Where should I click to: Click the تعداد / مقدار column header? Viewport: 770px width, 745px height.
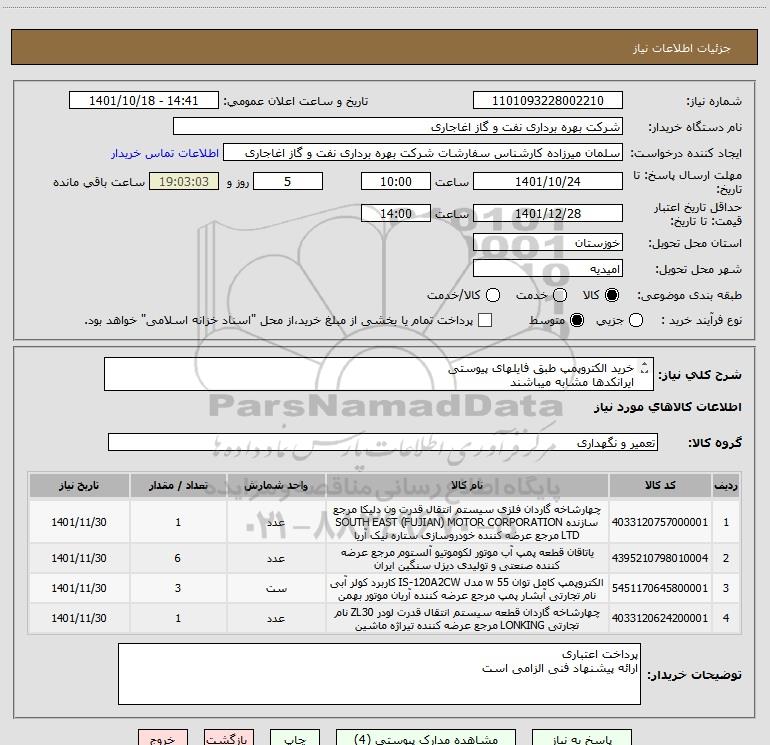(178, 486)
